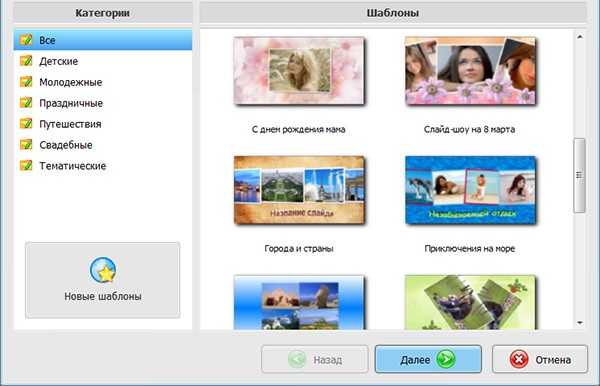Toggle checkbox next to Тематические
The height and width of the screenshot is (386, 600).
(x=26, y=166)
